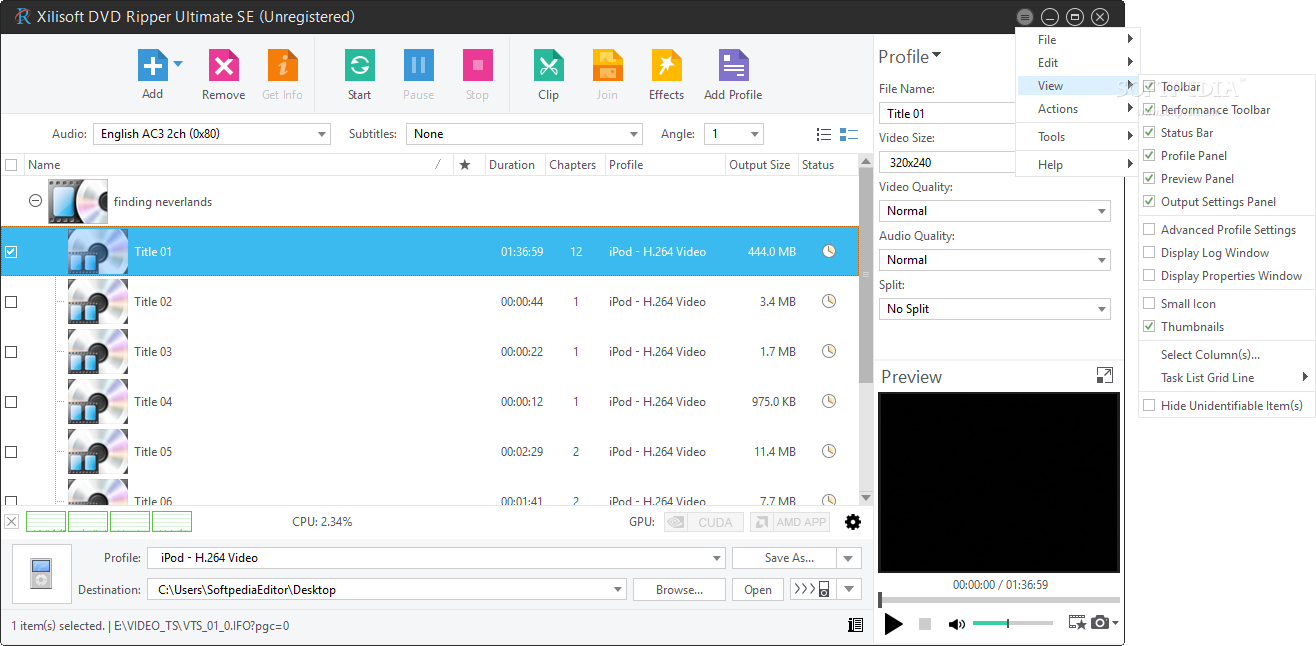Open the Help menu
Screen dimensions: 1316x646
(x=1077, y=165)
